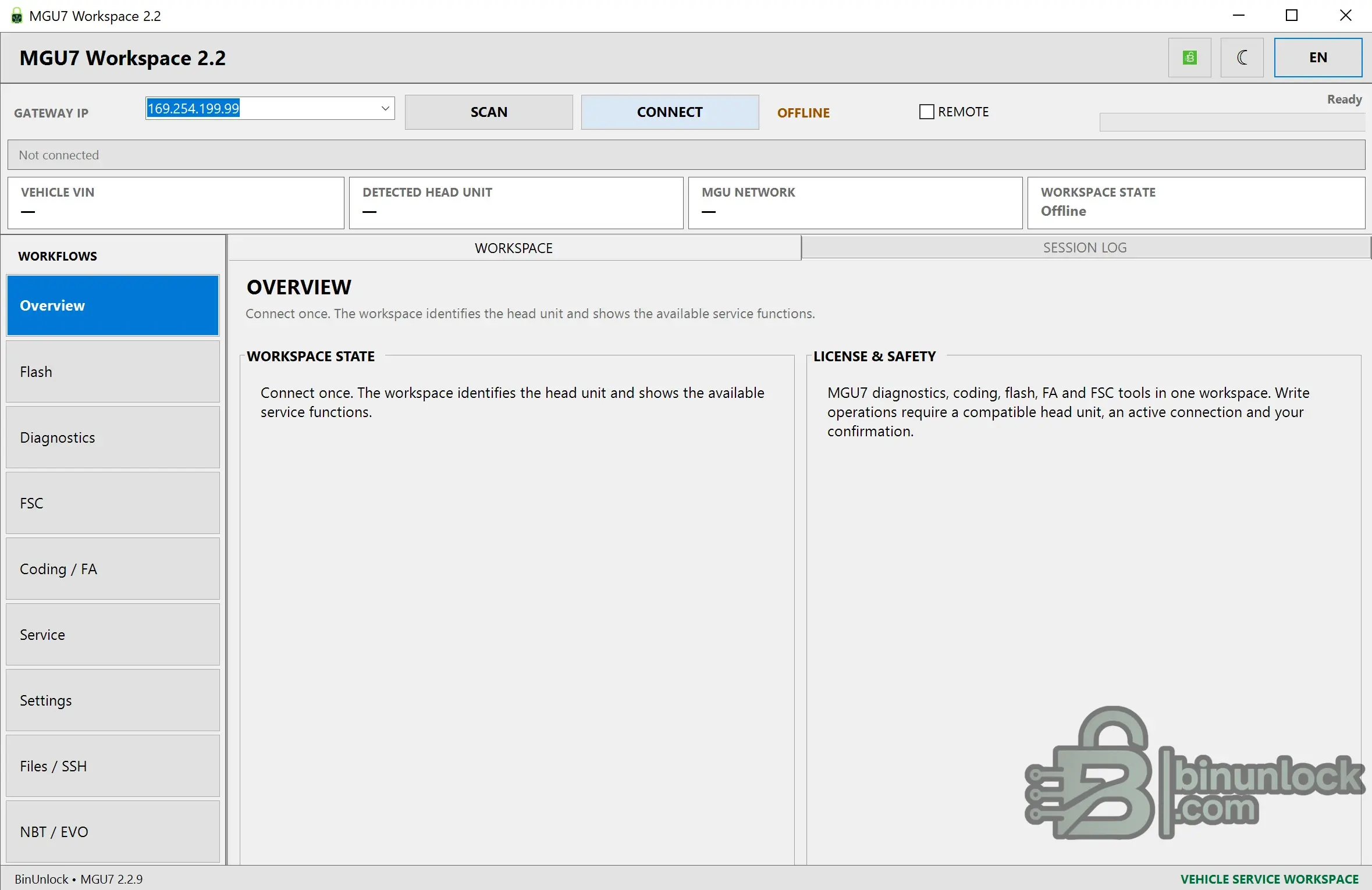Image resolution: width=1372 pixels, height=890 pixels.
Task: Click the OVERVIEW page heading
Action: (x=299, y=287)
